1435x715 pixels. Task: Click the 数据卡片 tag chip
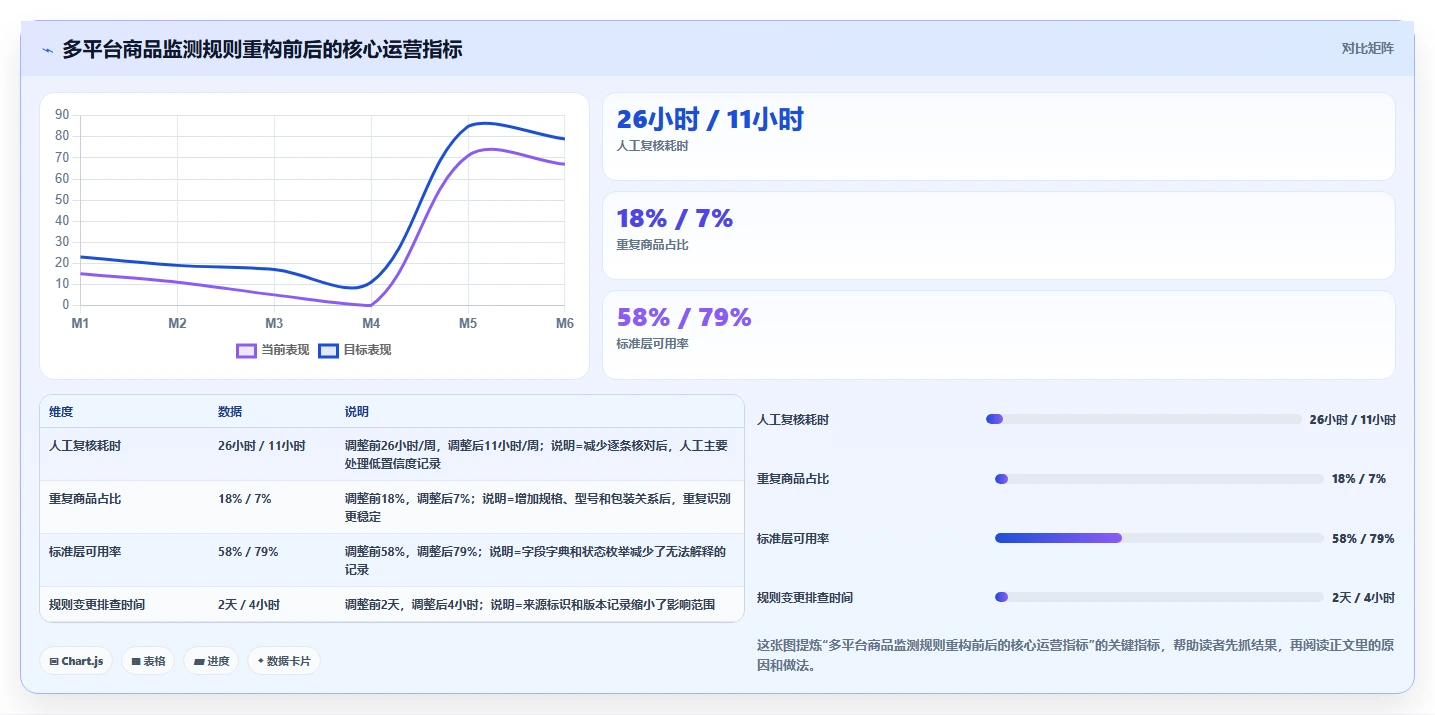284,661
